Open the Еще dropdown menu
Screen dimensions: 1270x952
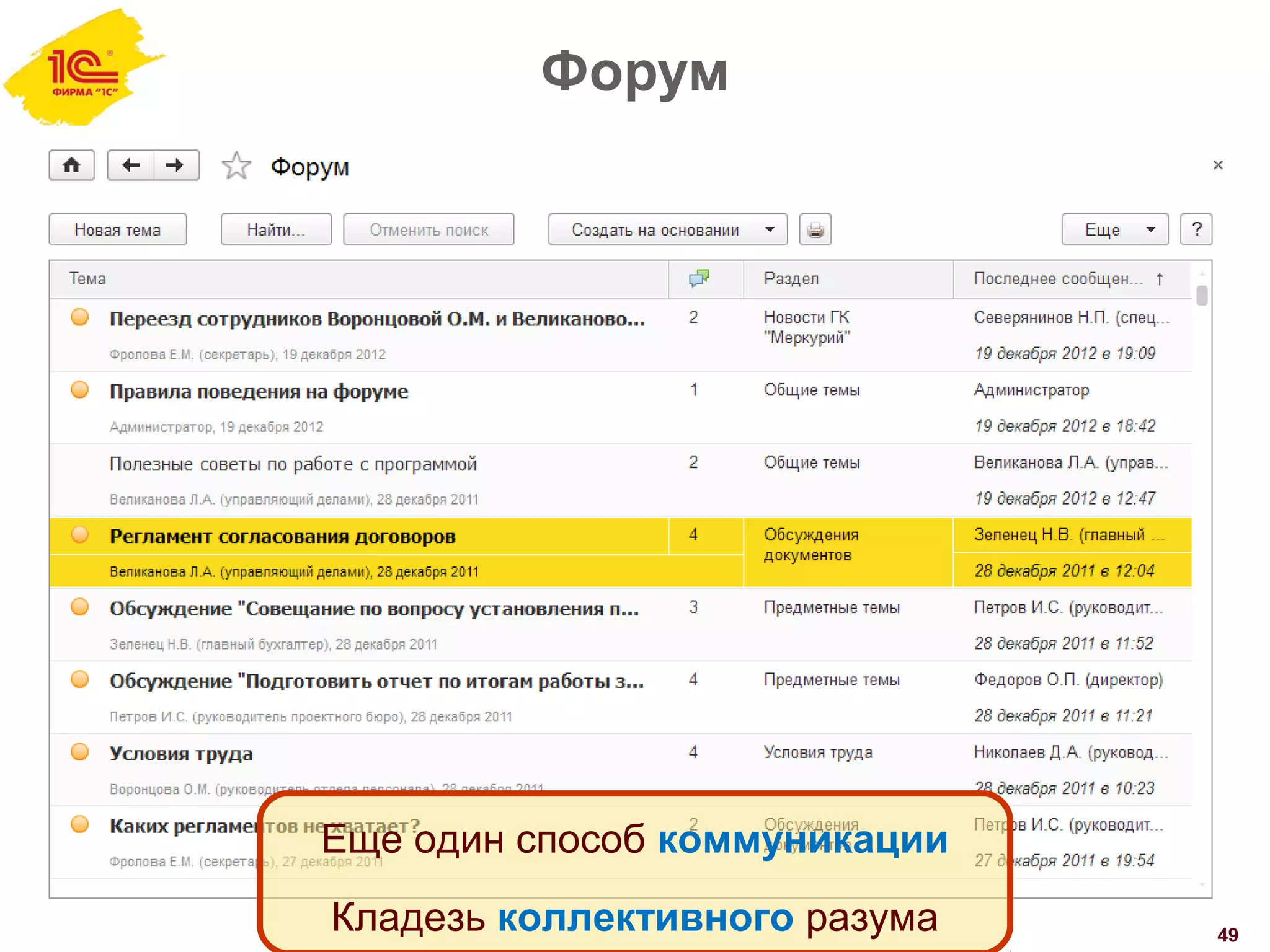1115,229
